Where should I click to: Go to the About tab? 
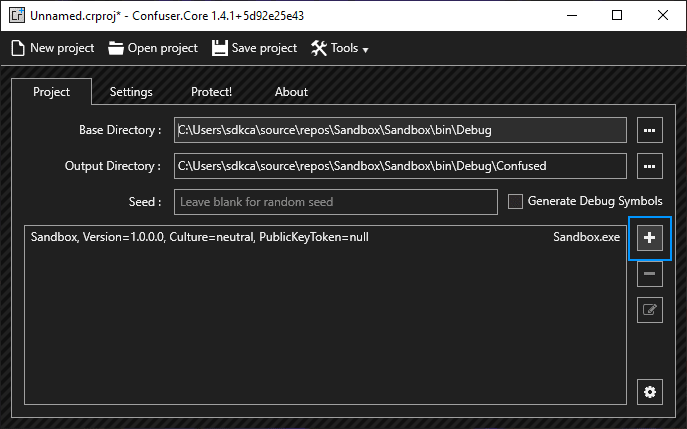[291, 92]
